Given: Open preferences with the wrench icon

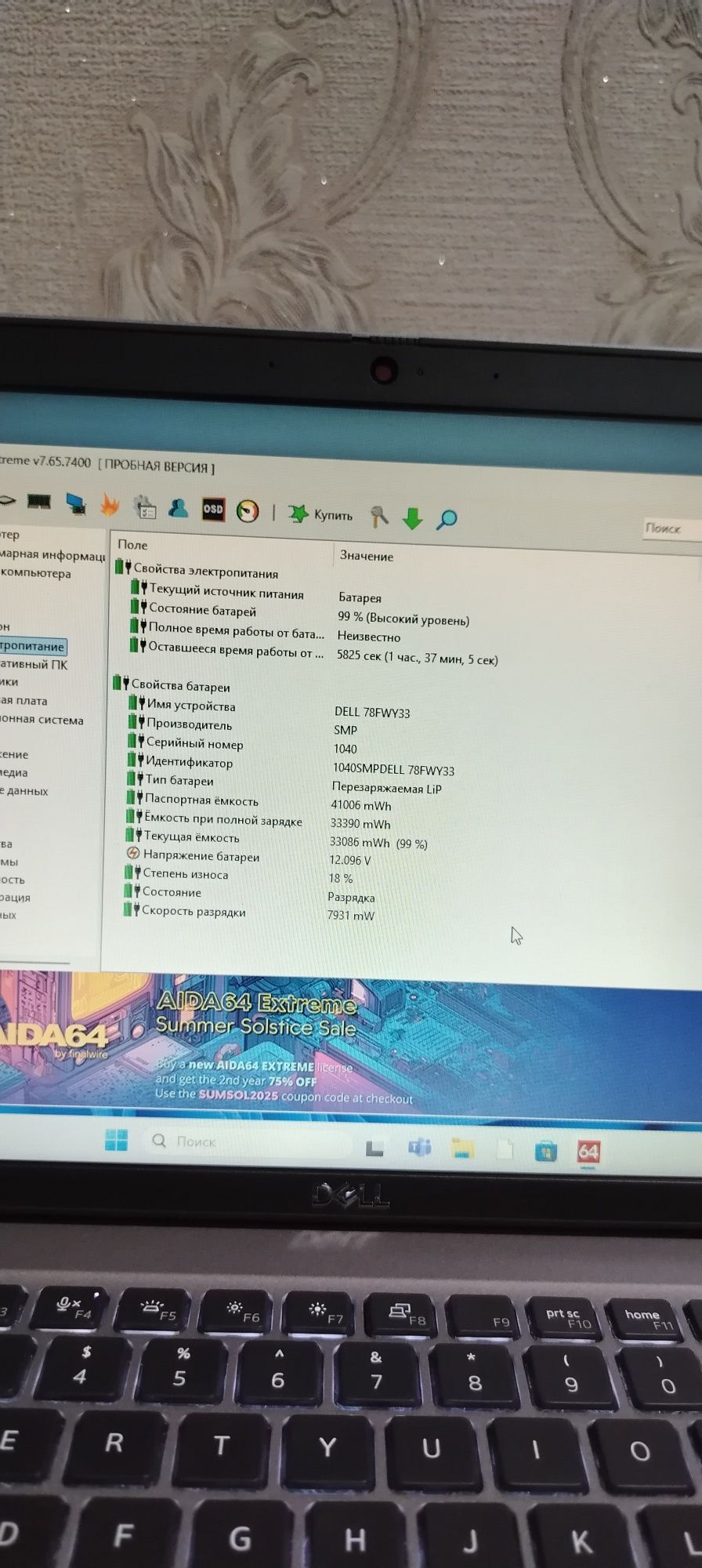Looking at the screenshot, I should pos(379,516).
